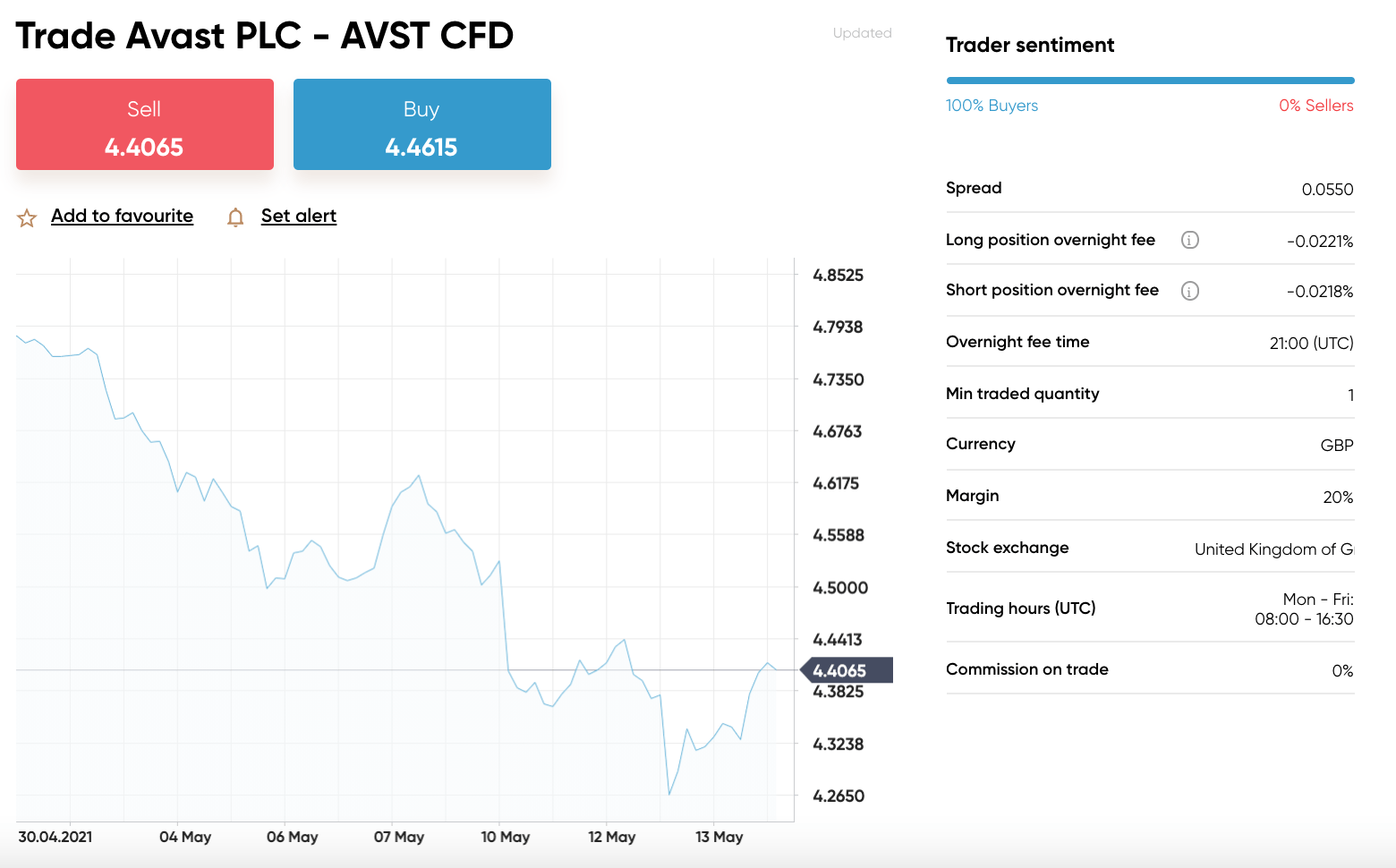The image size is (1396, 868).
Task: Open the Add to favourite link
Action: point(122,216)
